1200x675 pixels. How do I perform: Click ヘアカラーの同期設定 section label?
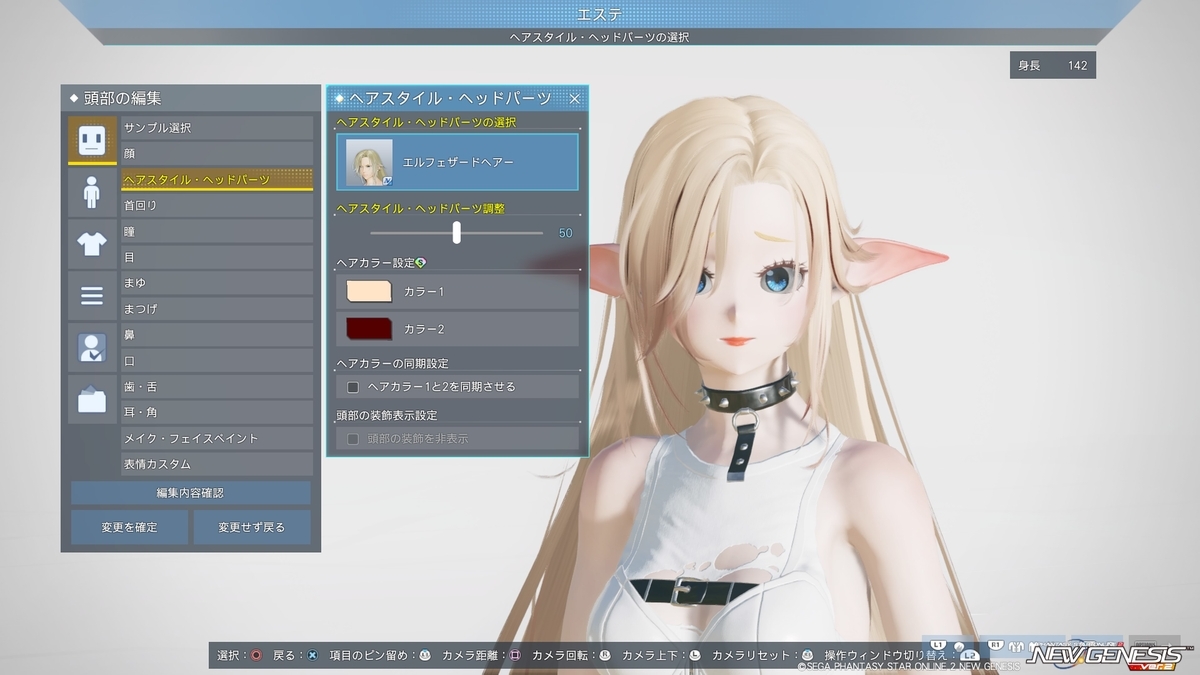click(x=393, y=363)
